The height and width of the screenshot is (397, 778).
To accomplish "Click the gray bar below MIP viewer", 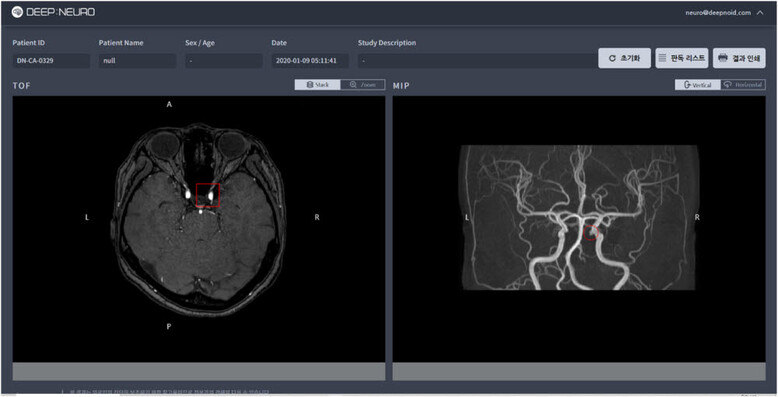I will pyautogui.click(x=579, y=371).
